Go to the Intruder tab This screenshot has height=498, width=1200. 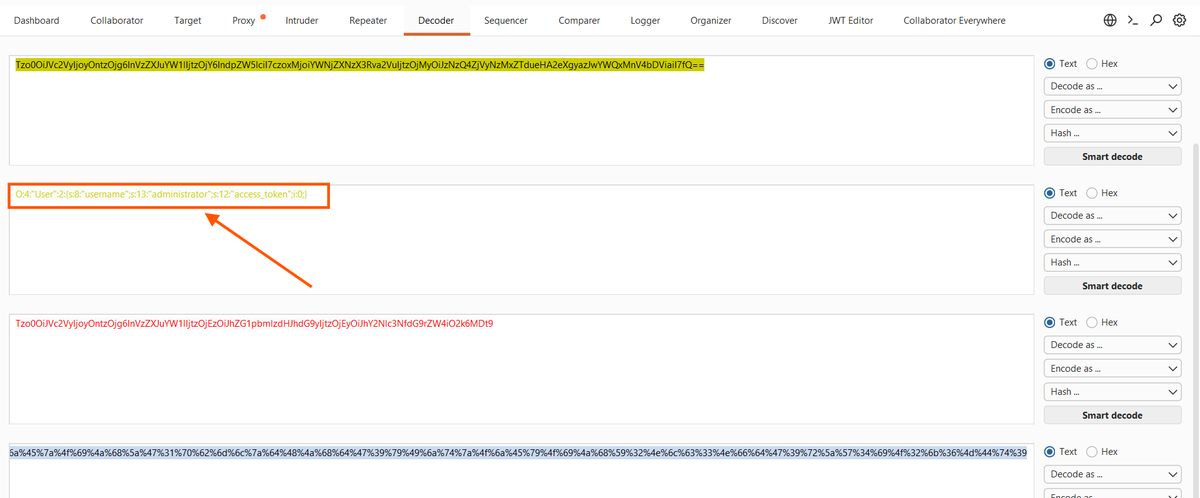point(302,20)
